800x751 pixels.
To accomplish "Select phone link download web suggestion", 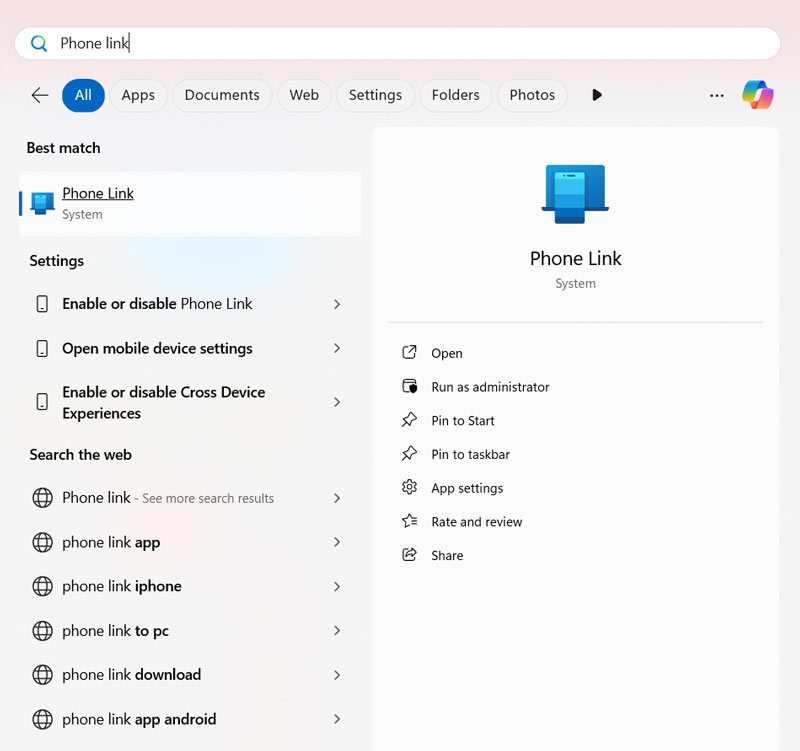I will coord(190,675).
